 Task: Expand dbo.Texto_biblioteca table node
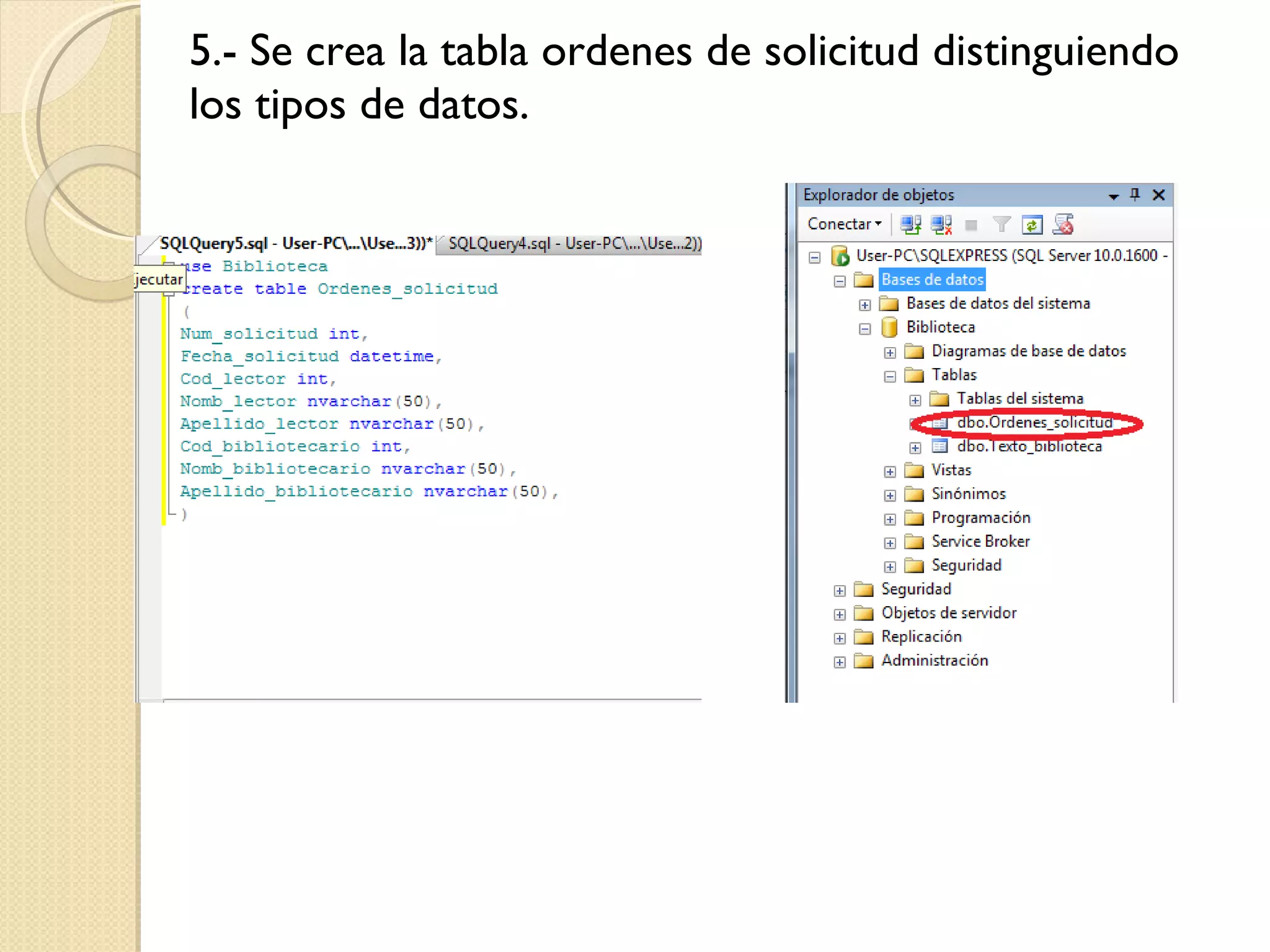click(915, 447)
